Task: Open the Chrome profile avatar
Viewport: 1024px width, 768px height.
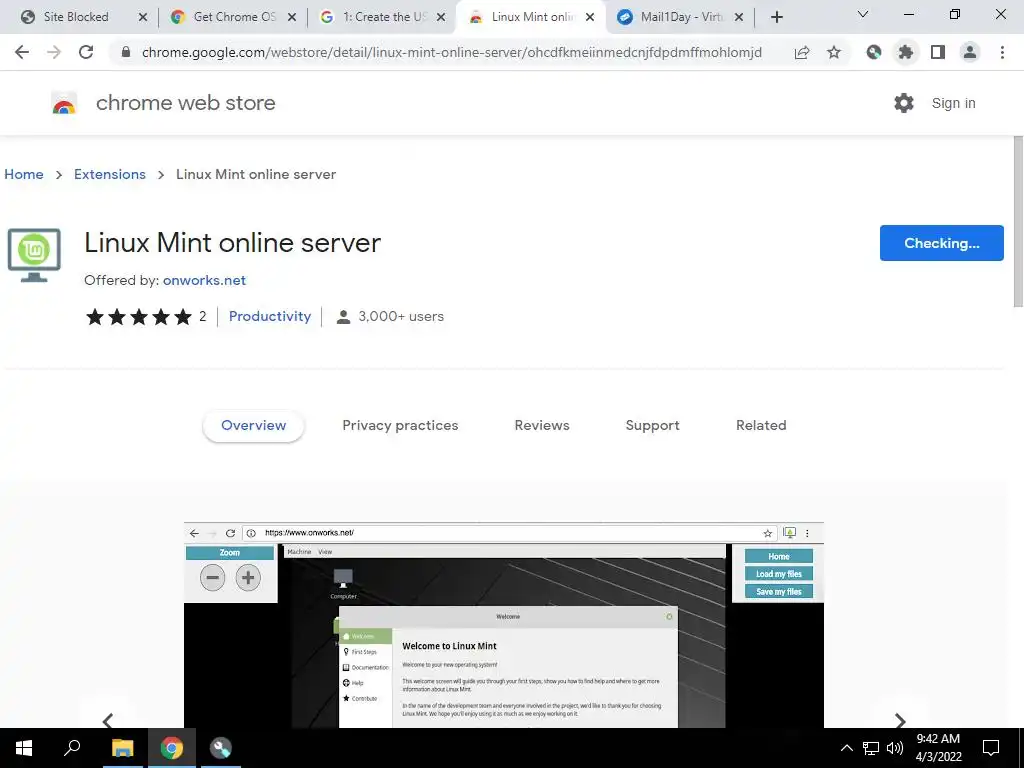Action: (970, 52)
